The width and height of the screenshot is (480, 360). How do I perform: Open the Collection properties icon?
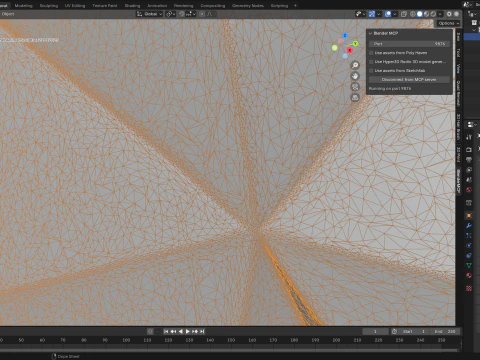tap(469, 203)
